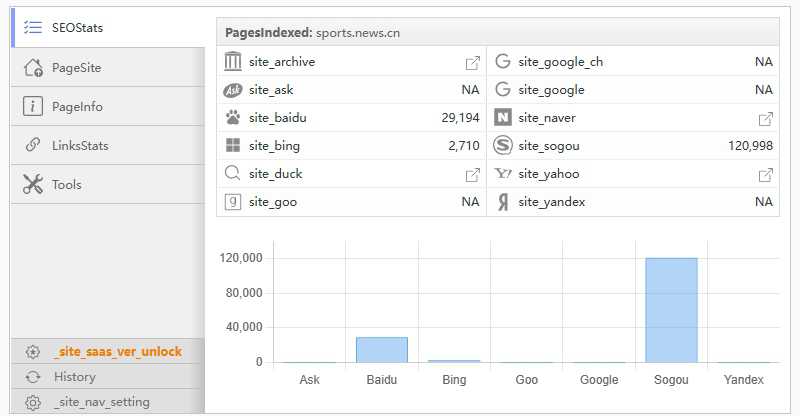This screenshot has width=800, height=416.
Task: Click the site_baidu label
Action: pos(278,118)
